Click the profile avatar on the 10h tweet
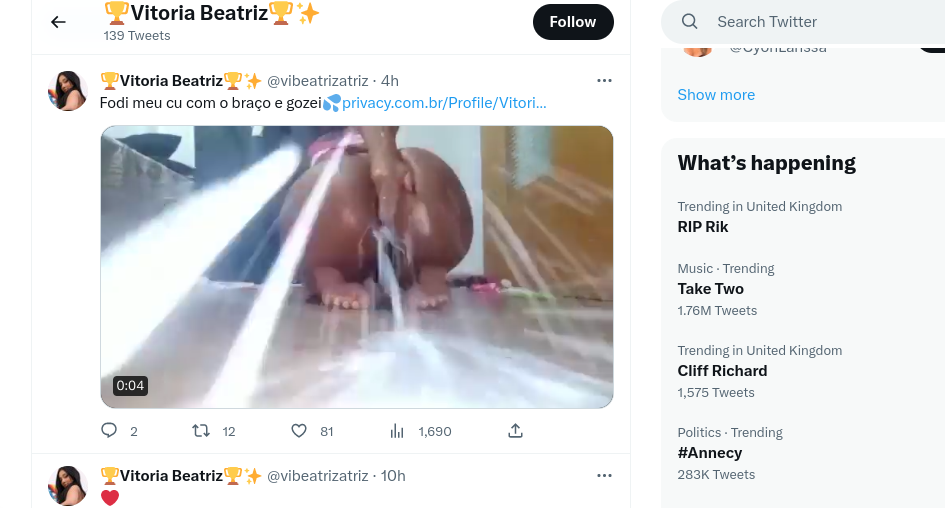 pyautogui.click(x=68, y=485)
